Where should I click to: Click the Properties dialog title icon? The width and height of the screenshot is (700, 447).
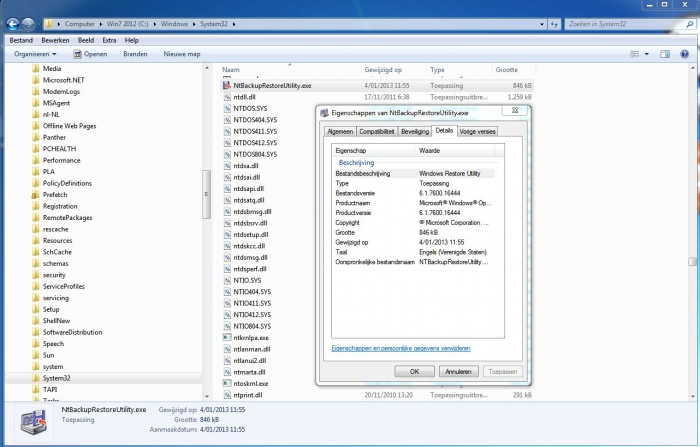[324, 113]
